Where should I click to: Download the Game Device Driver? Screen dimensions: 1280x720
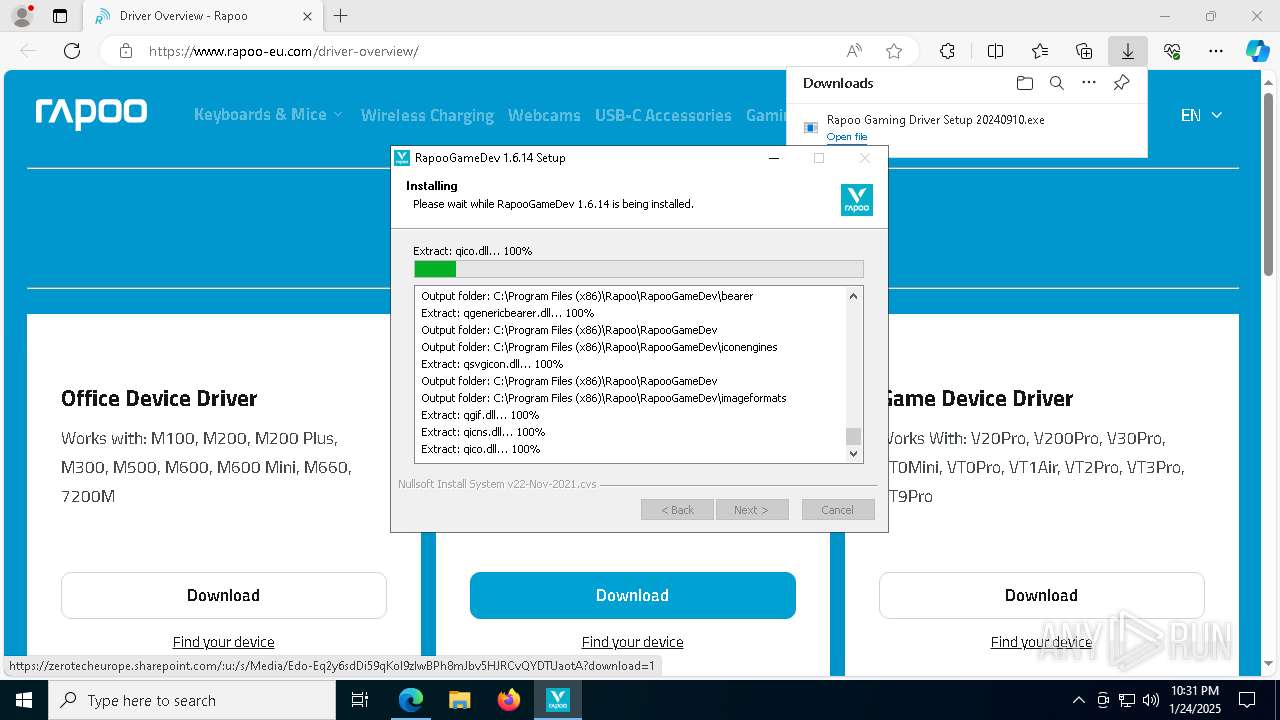[x=1042, y=595]
